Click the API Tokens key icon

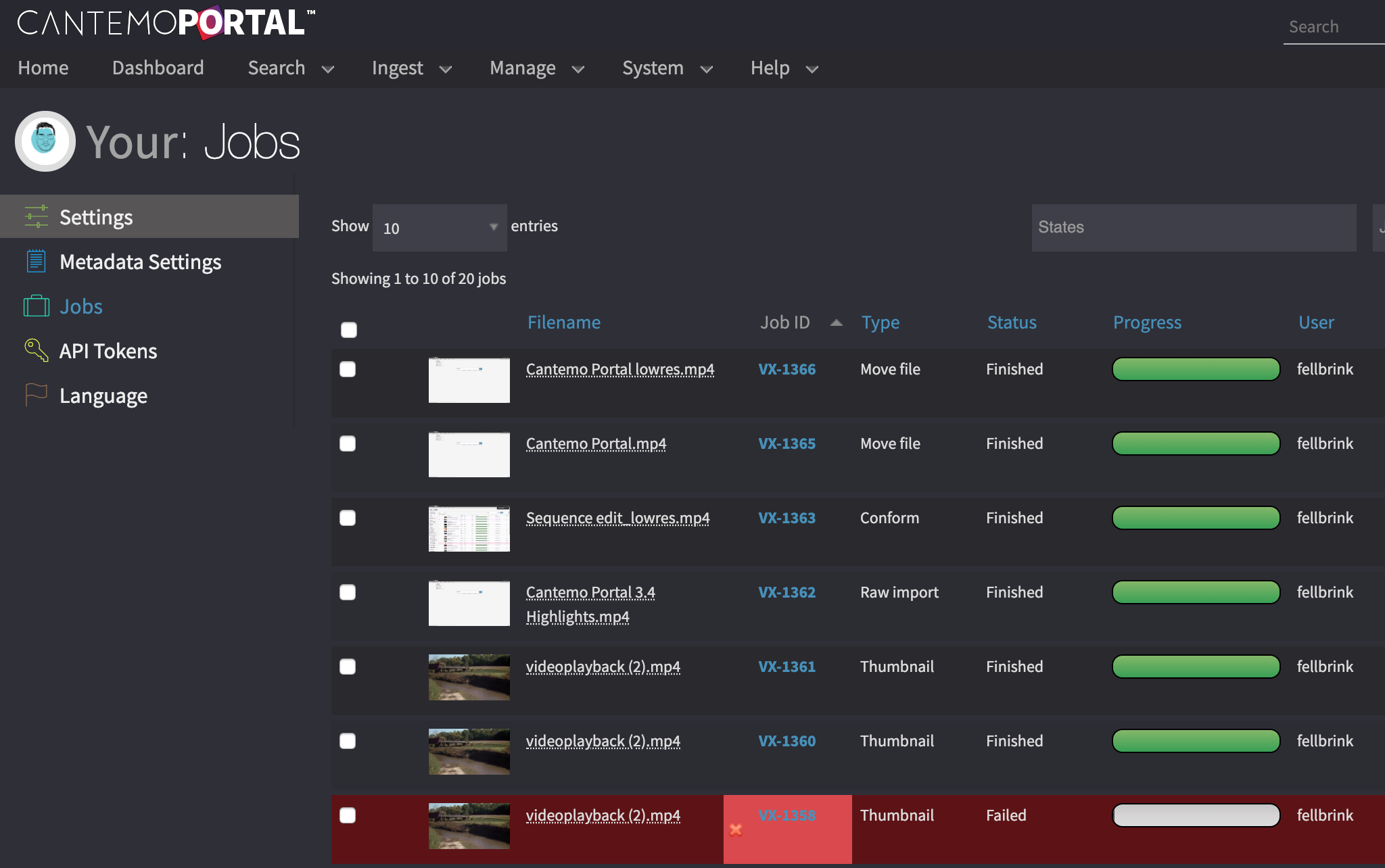(x=36, y=350)
